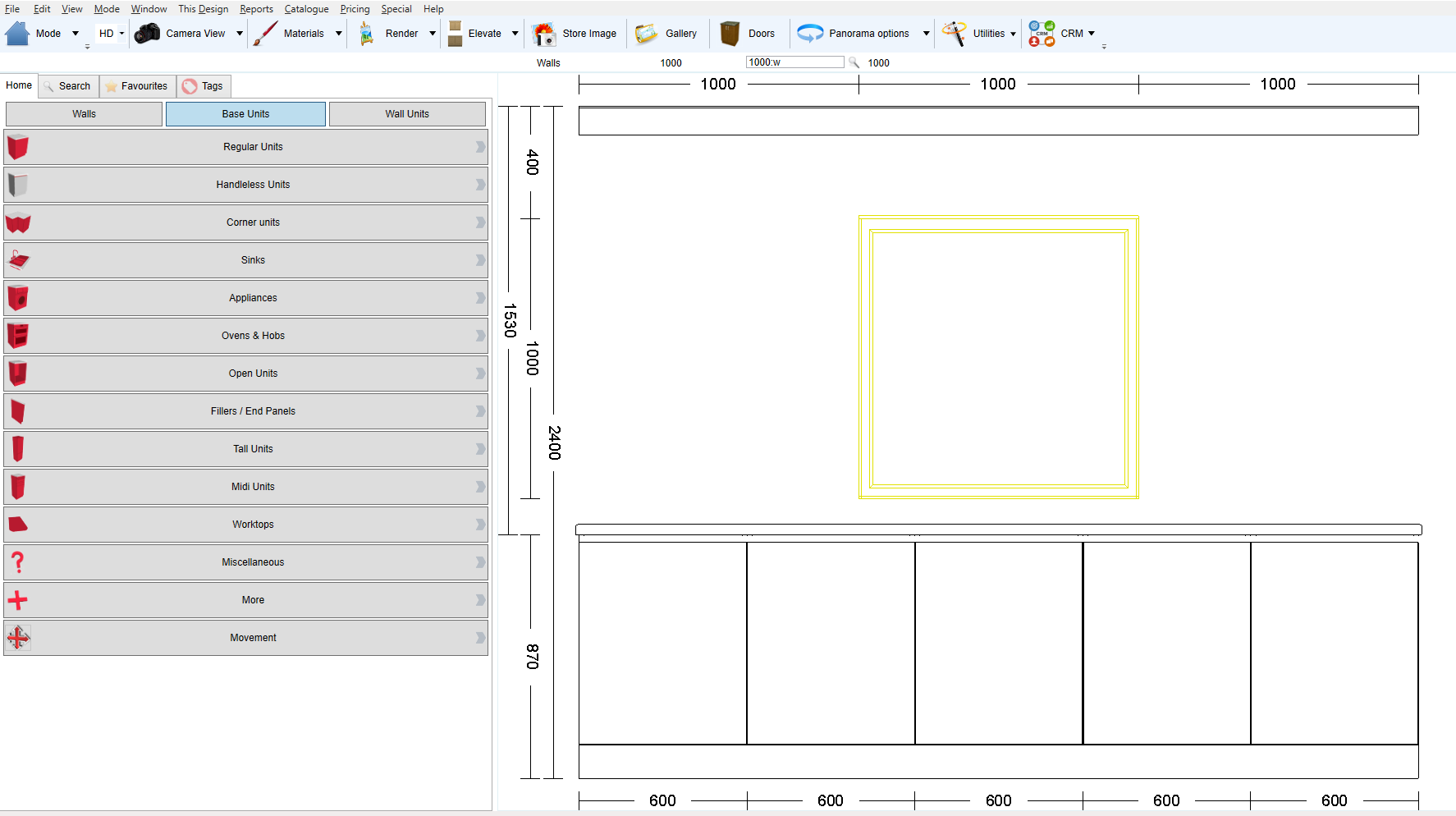1456x816 pixels.
Task: Select the yellow highlighted window in the elevation
Action: [x=998, y=356]
